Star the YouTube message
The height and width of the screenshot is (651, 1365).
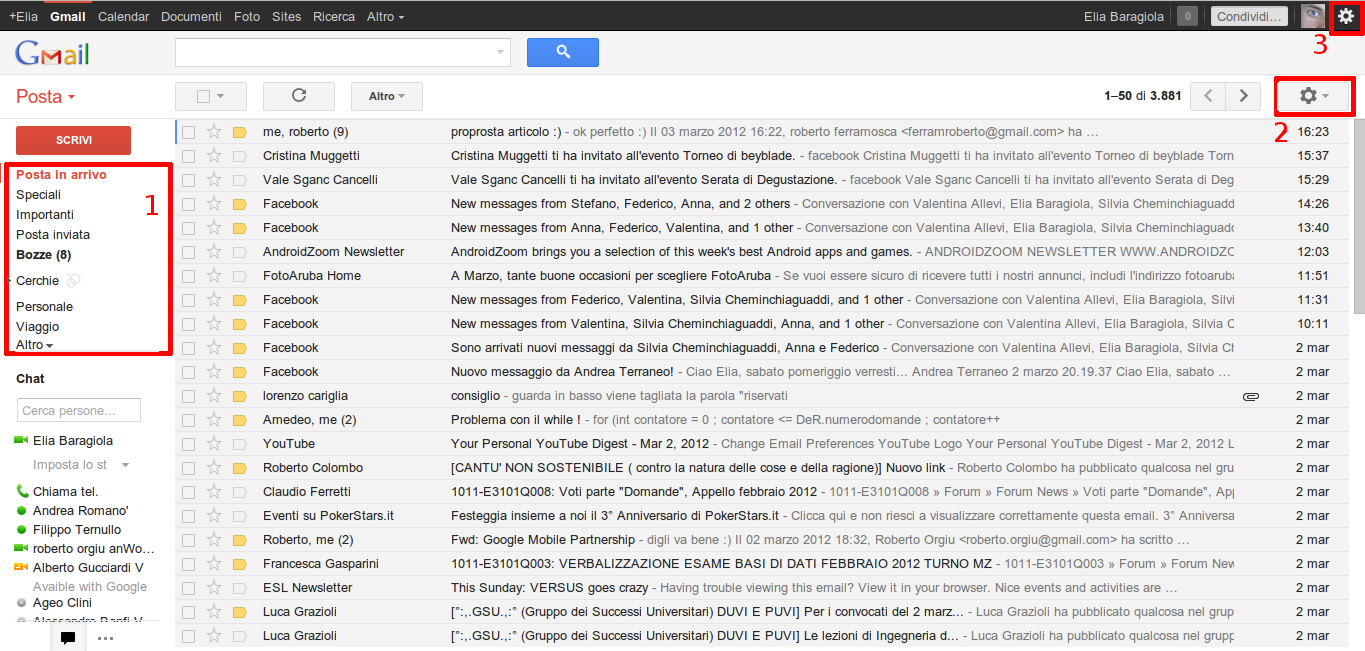[x=213, y=444]
